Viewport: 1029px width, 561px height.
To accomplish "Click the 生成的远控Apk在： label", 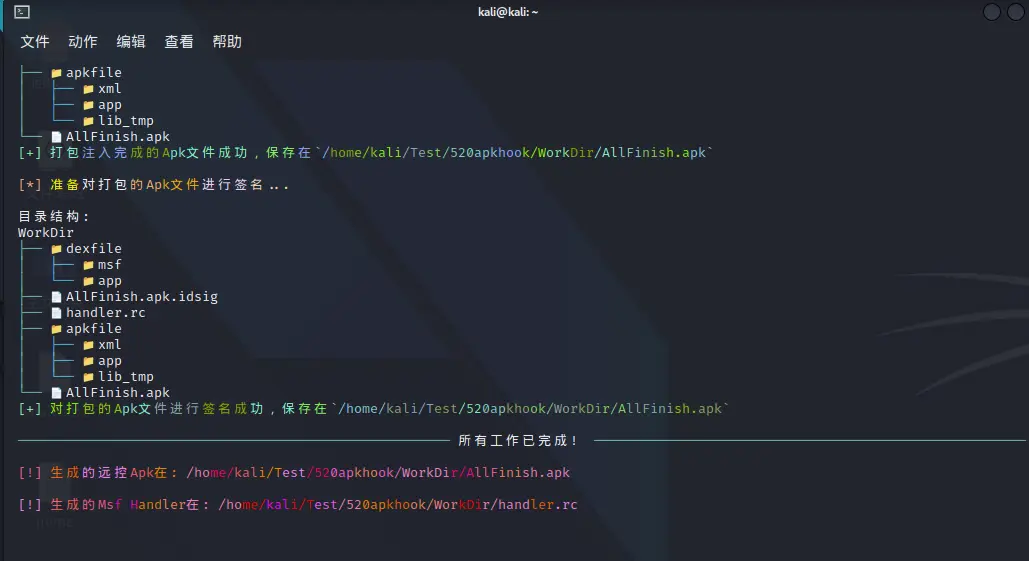I will 114,472.
